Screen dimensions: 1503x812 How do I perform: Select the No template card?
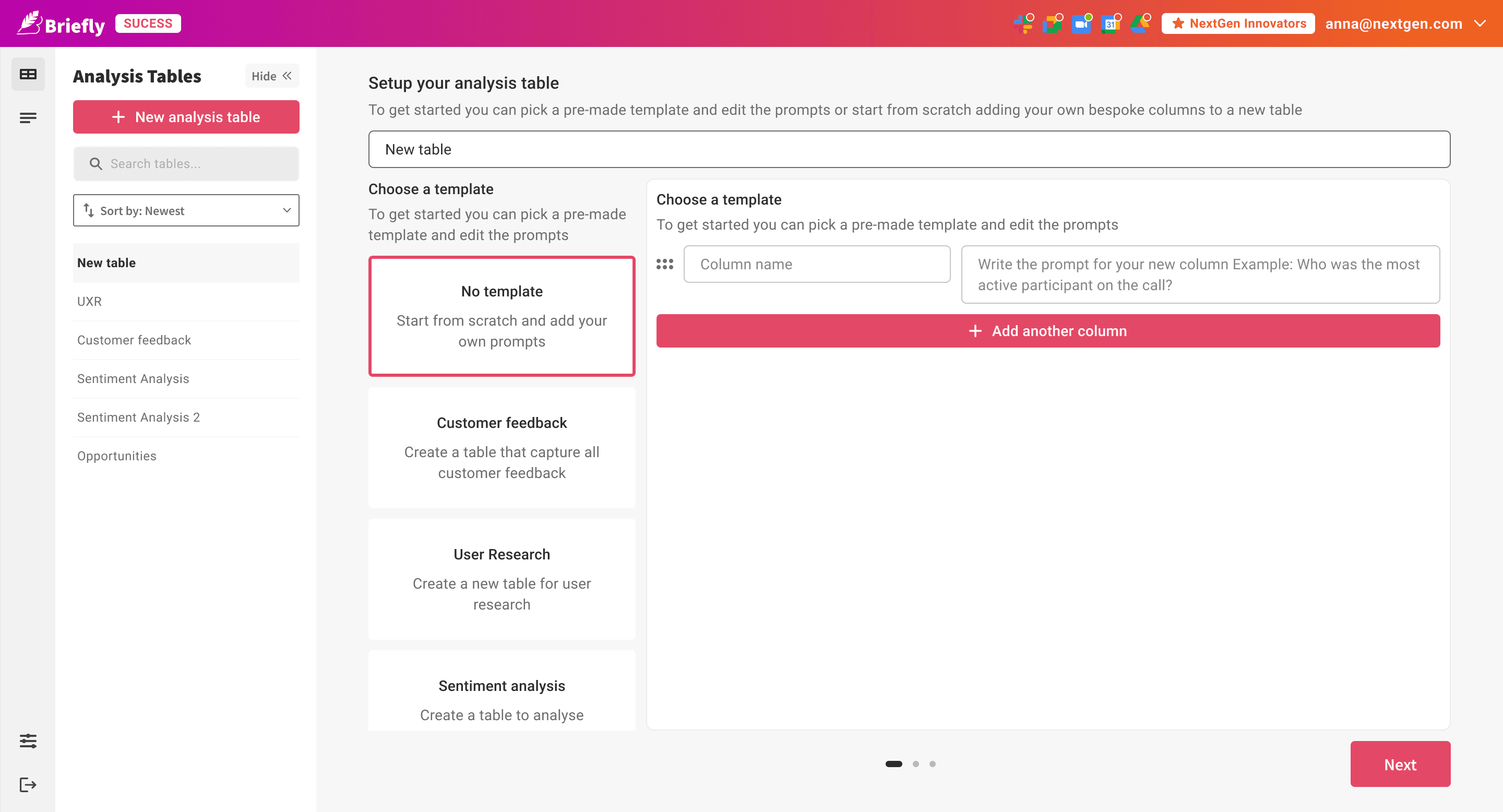point(502,316)
